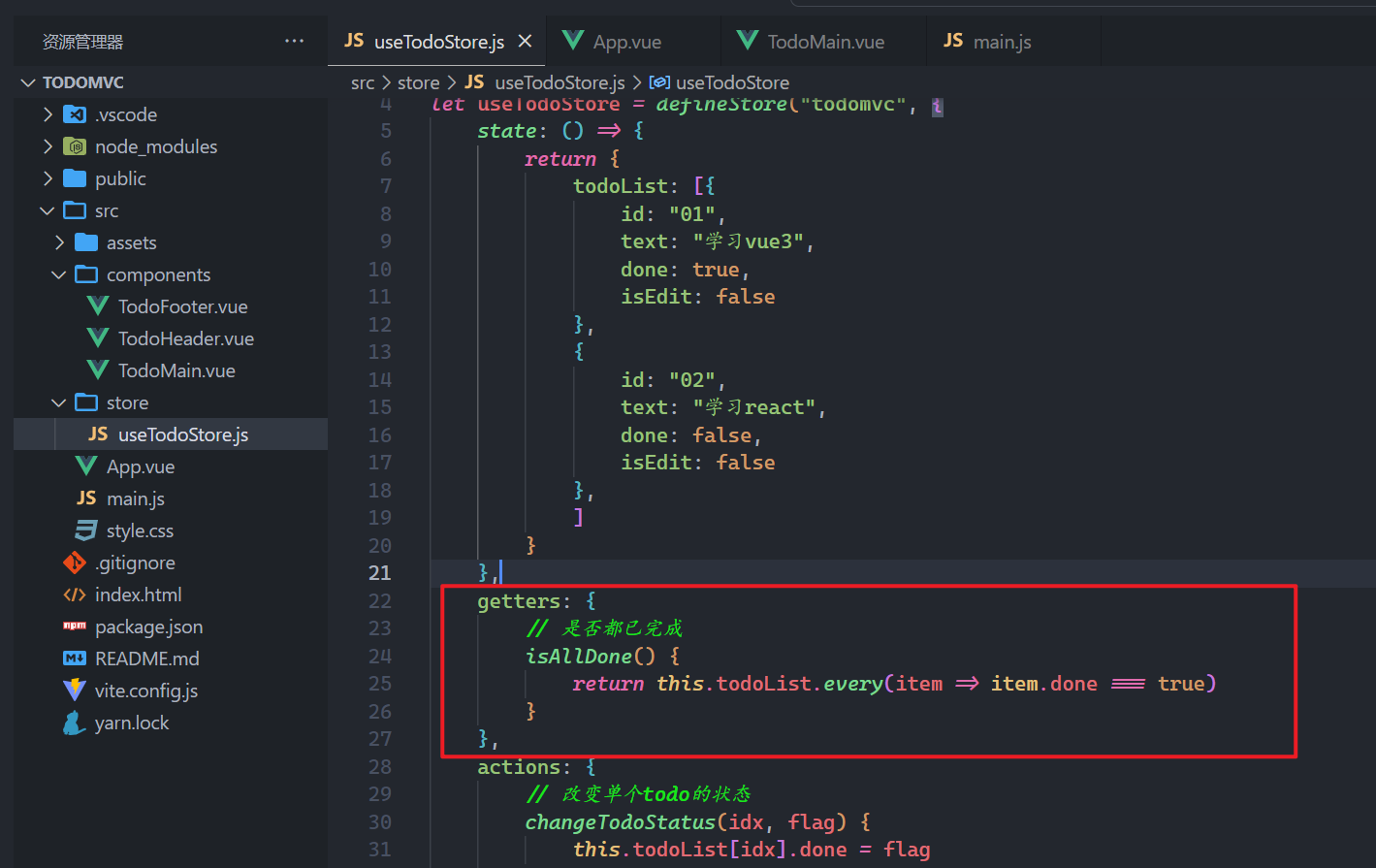Click the useTodoStore symbol breadcrumb

pyautogui.click(x=732, y=82)
